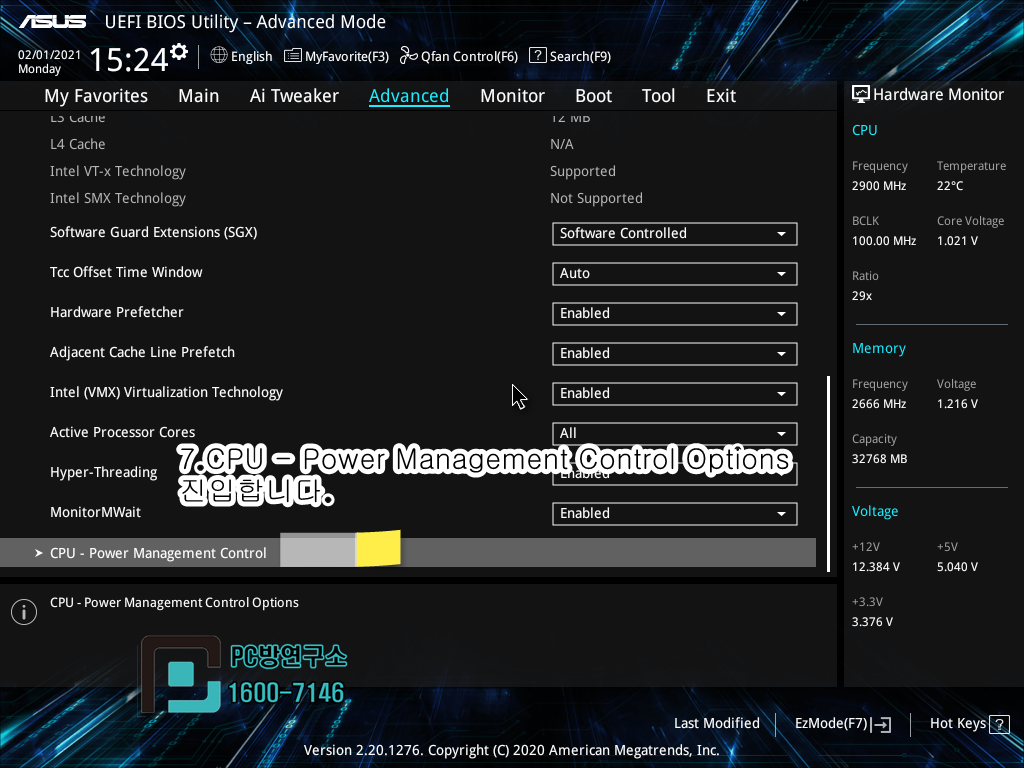The width and height of the screenshot is (1024, 768).
Task: Click the language globe icon
Action: click(219, 56)
